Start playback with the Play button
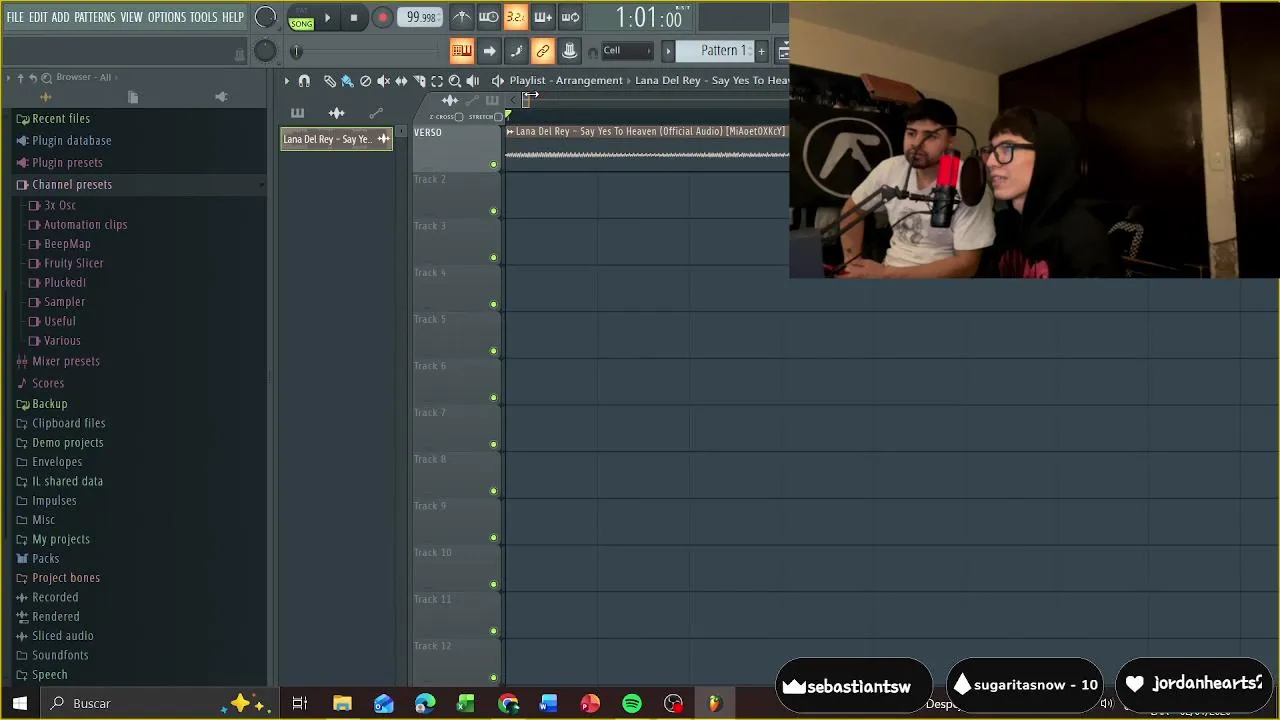The height and width of the screenshot is (720, 1280). pyautogui.click(x=327, y=17)
